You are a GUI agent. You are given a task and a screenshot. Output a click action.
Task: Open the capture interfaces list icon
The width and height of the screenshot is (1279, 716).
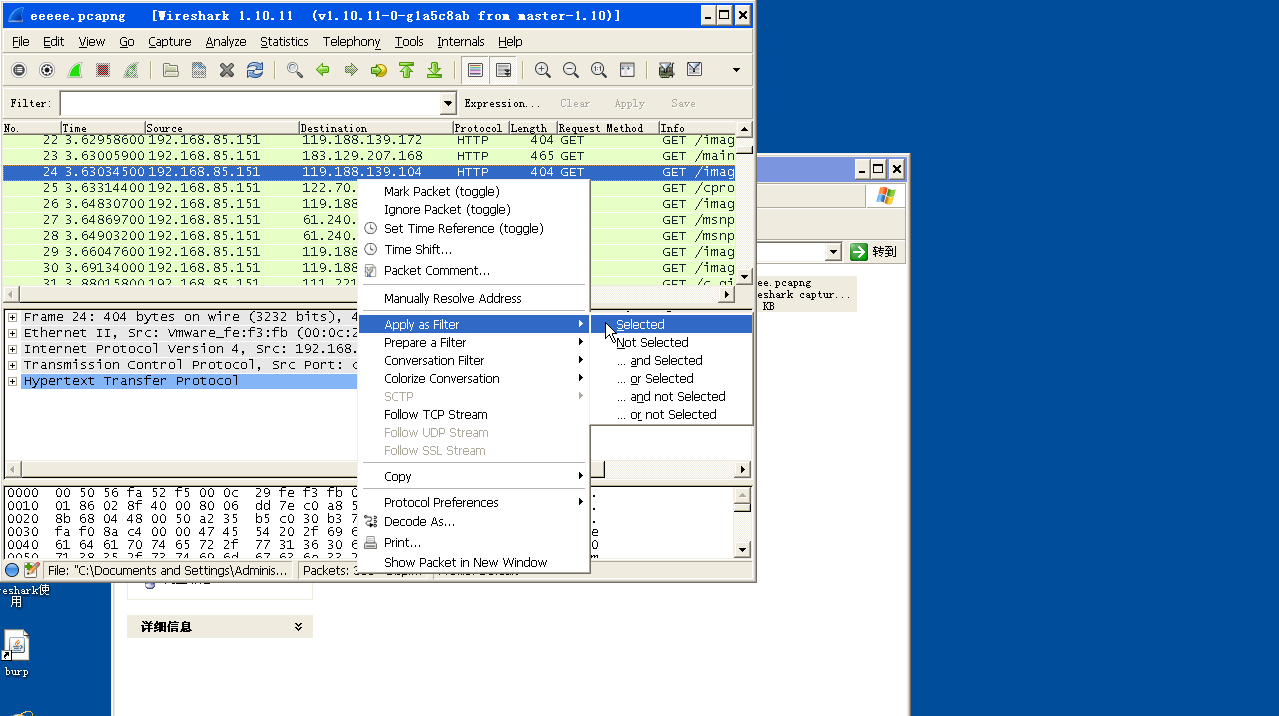[19, 70]
